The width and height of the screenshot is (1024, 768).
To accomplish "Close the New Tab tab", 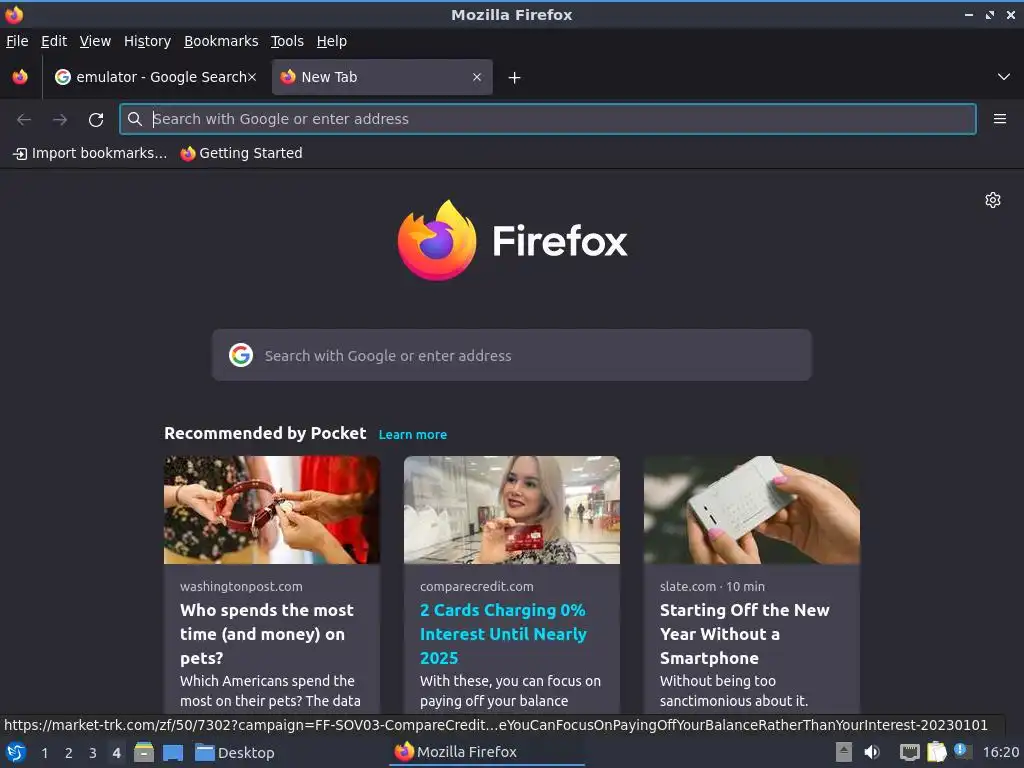I will [477, 77].
